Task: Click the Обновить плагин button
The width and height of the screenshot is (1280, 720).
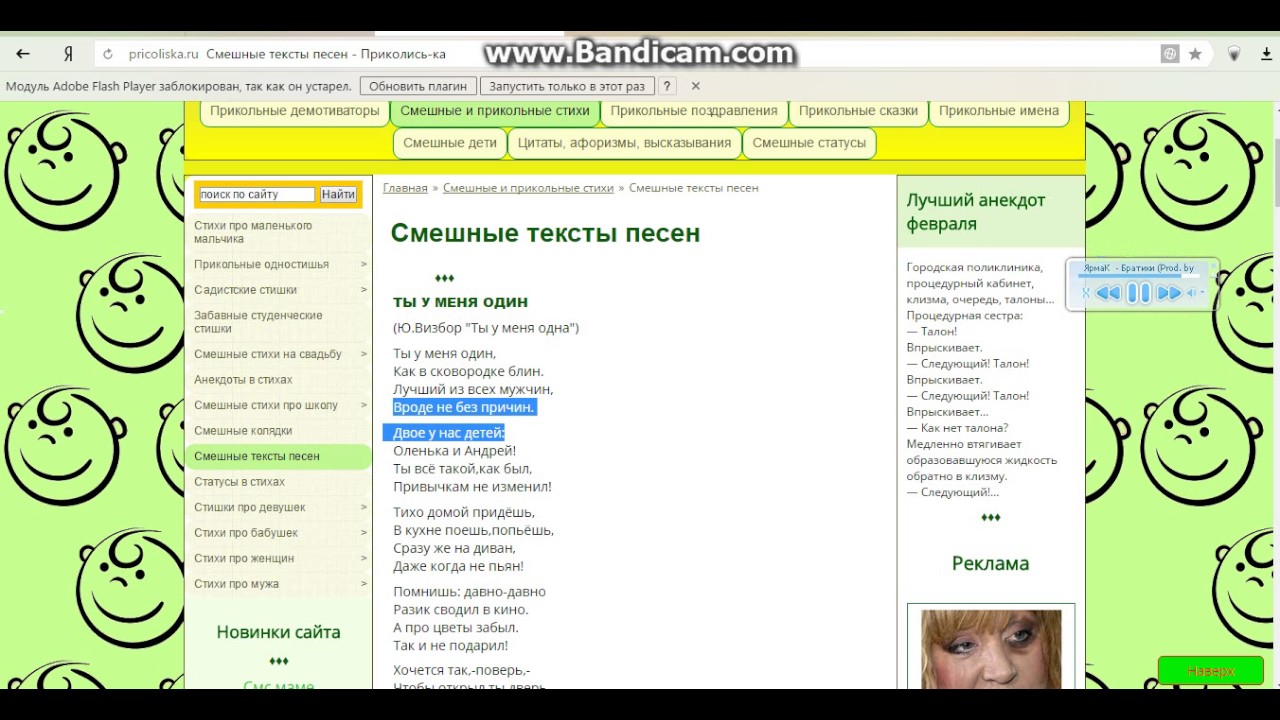Action: pos(418,86)
